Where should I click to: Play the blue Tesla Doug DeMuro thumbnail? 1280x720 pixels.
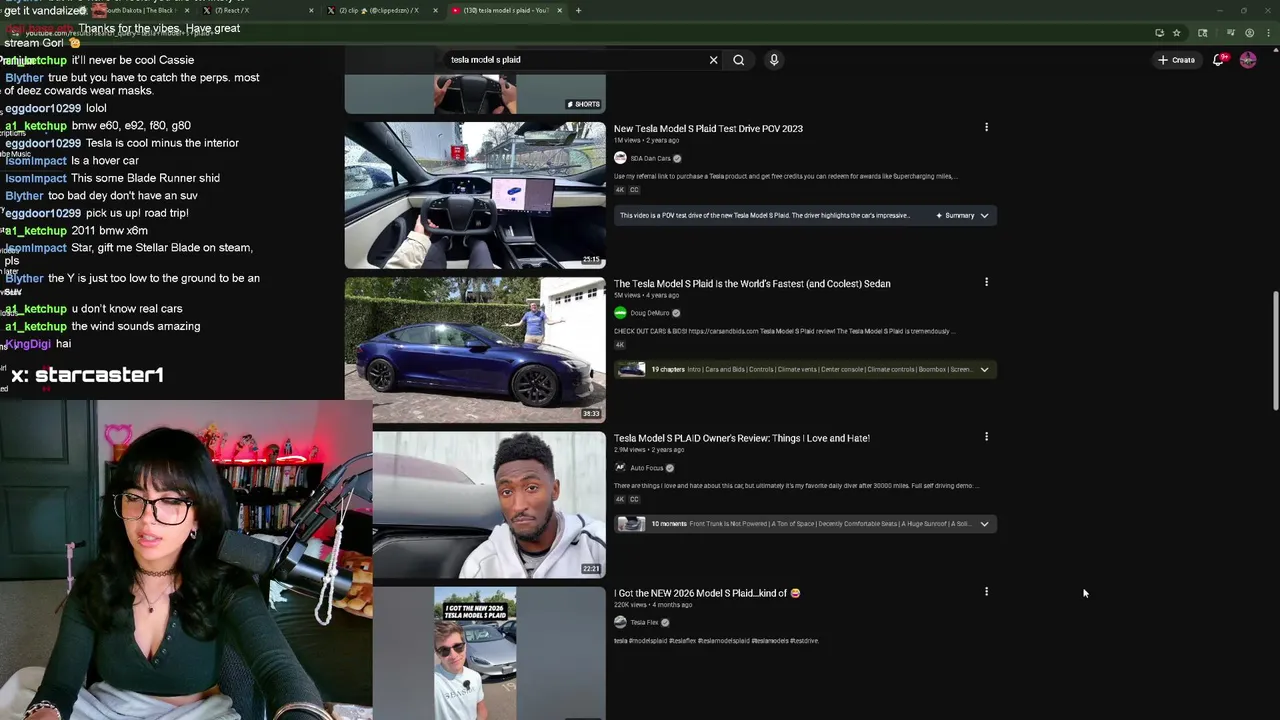click(475, 350)
